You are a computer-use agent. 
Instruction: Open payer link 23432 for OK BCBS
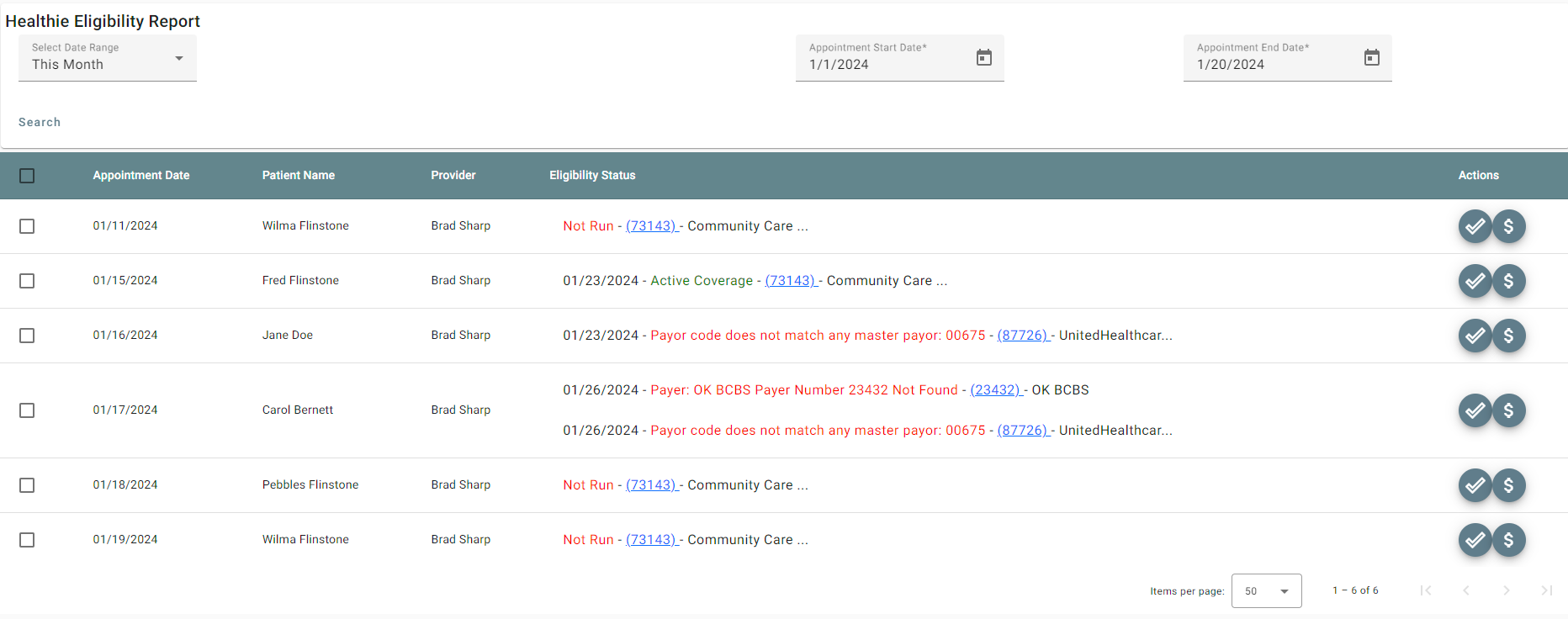tap(995, 390)
